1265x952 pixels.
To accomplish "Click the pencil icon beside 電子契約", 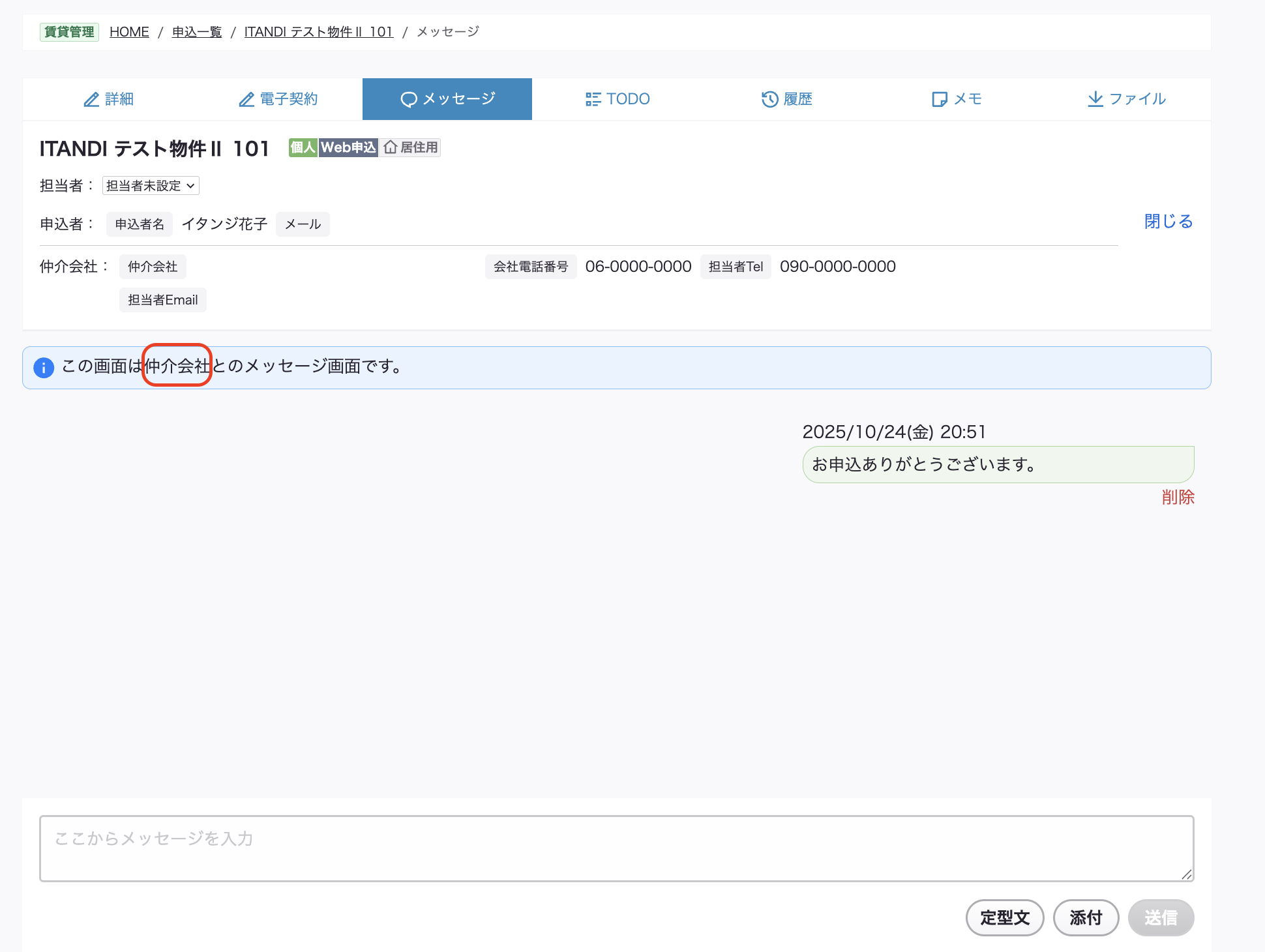I will (x=246, y=99).
